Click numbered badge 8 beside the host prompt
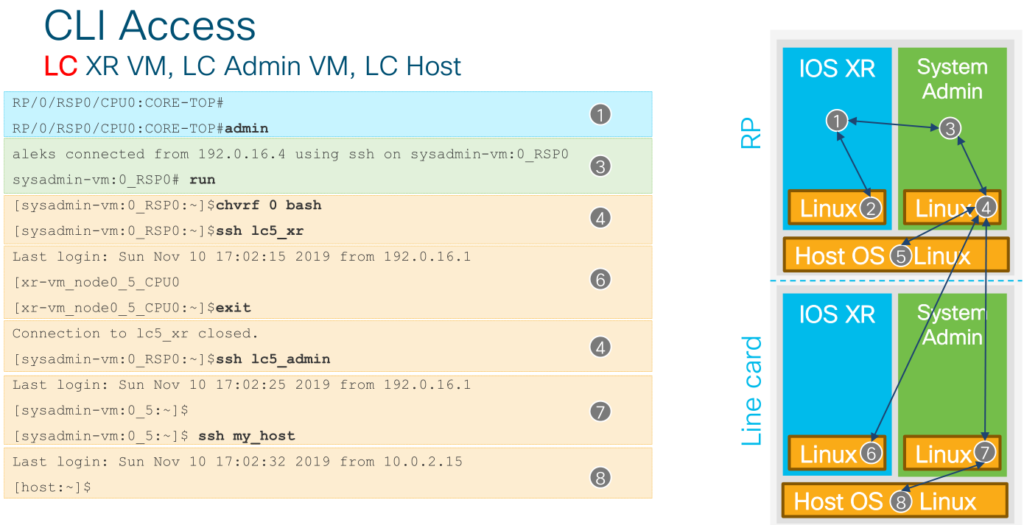Screen dimensions: 1024x525 tap(600, 477)
